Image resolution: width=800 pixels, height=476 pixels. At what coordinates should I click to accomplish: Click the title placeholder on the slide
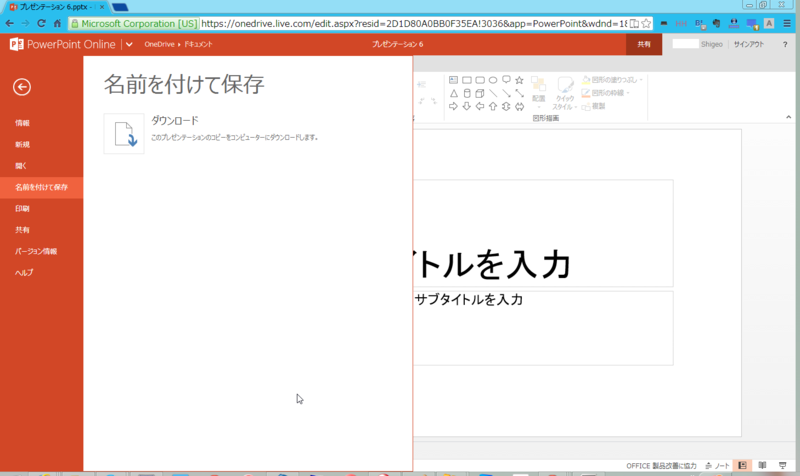543,233
